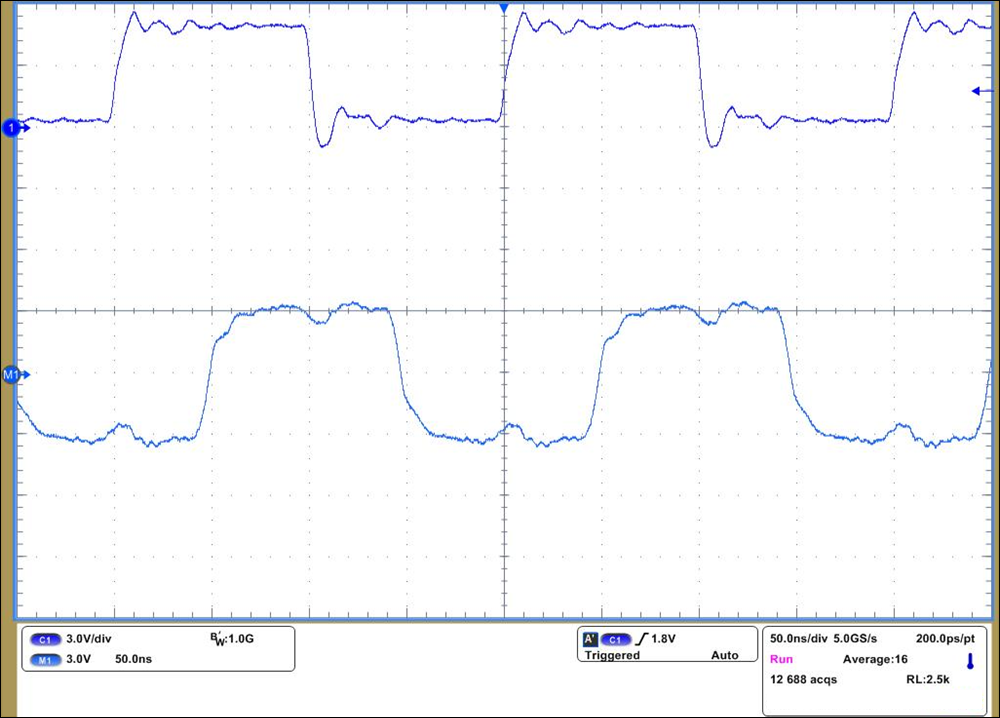Toggle Average:16 acquisition mode
This screenshot has width=1000, height=718.
875,659
